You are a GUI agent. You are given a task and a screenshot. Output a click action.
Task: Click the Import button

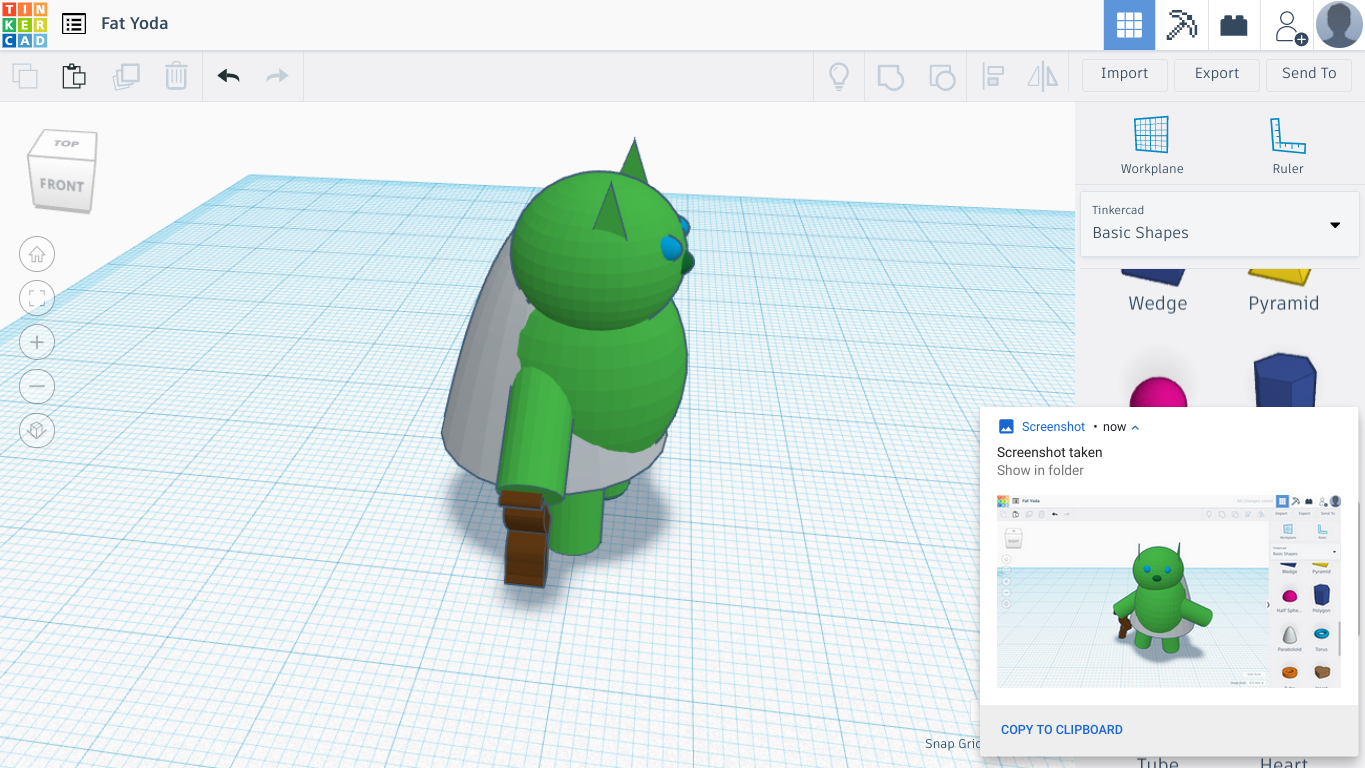(1124, 74)
